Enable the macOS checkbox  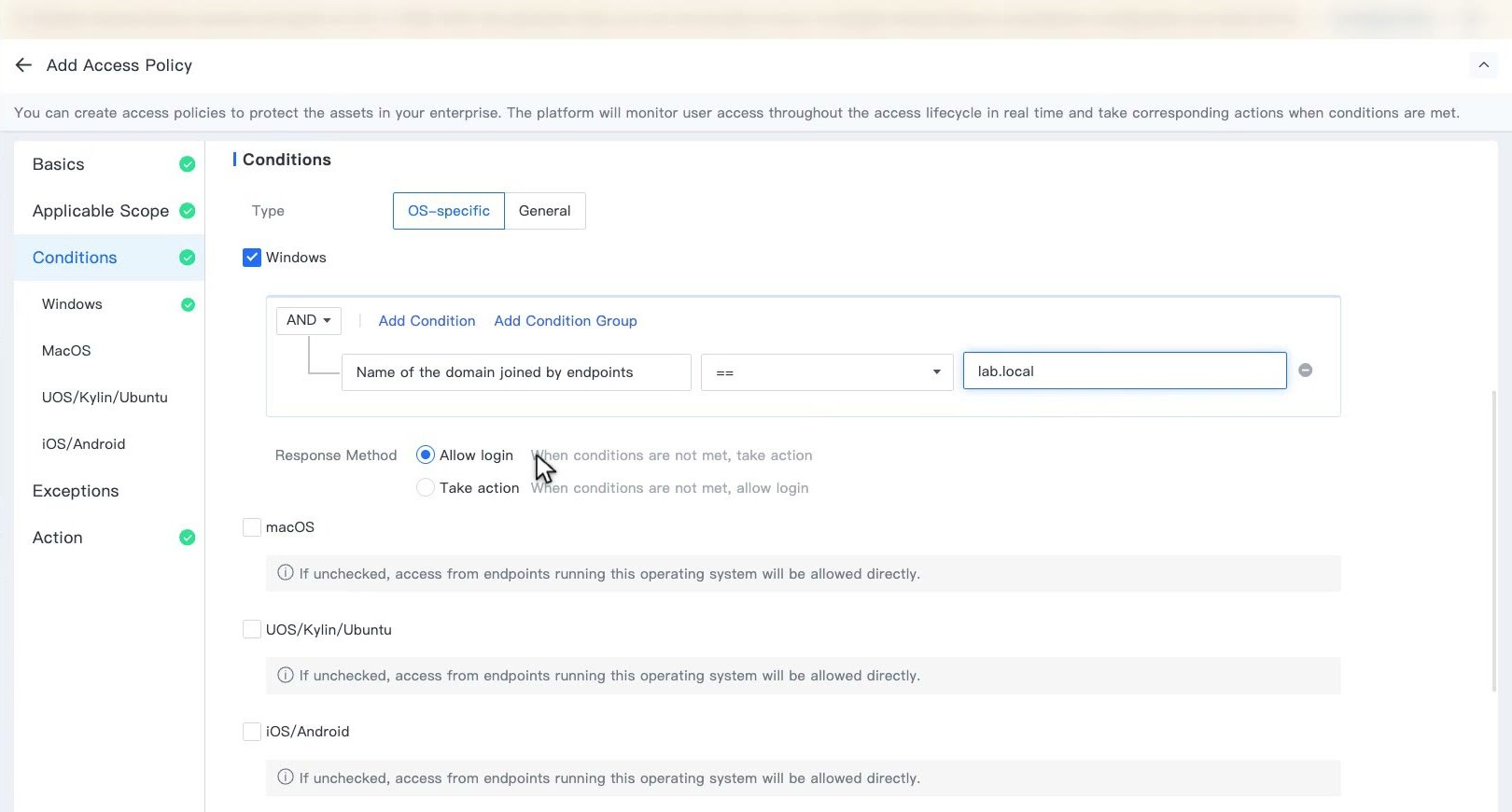pyautogui.click(x=252, y=527)
